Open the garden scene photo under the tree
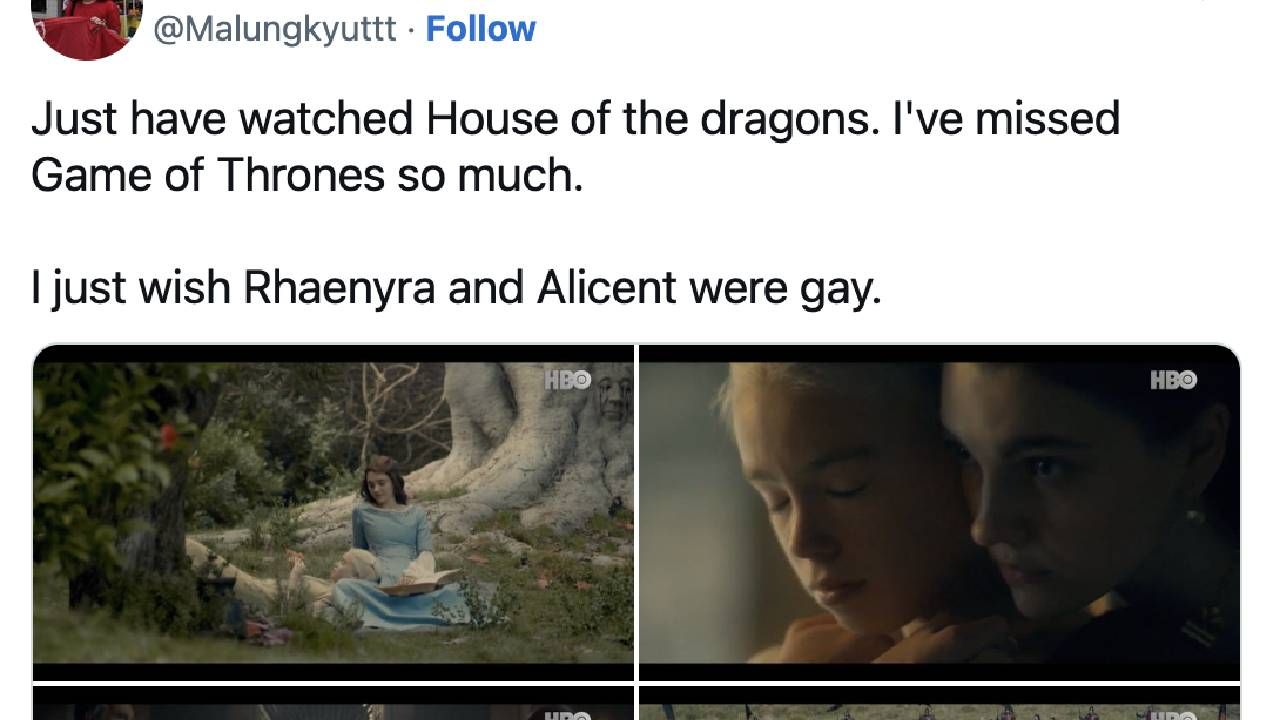The height and width of the screenshot is (720, 1280). pyautogui.click(x=333, y=513)
